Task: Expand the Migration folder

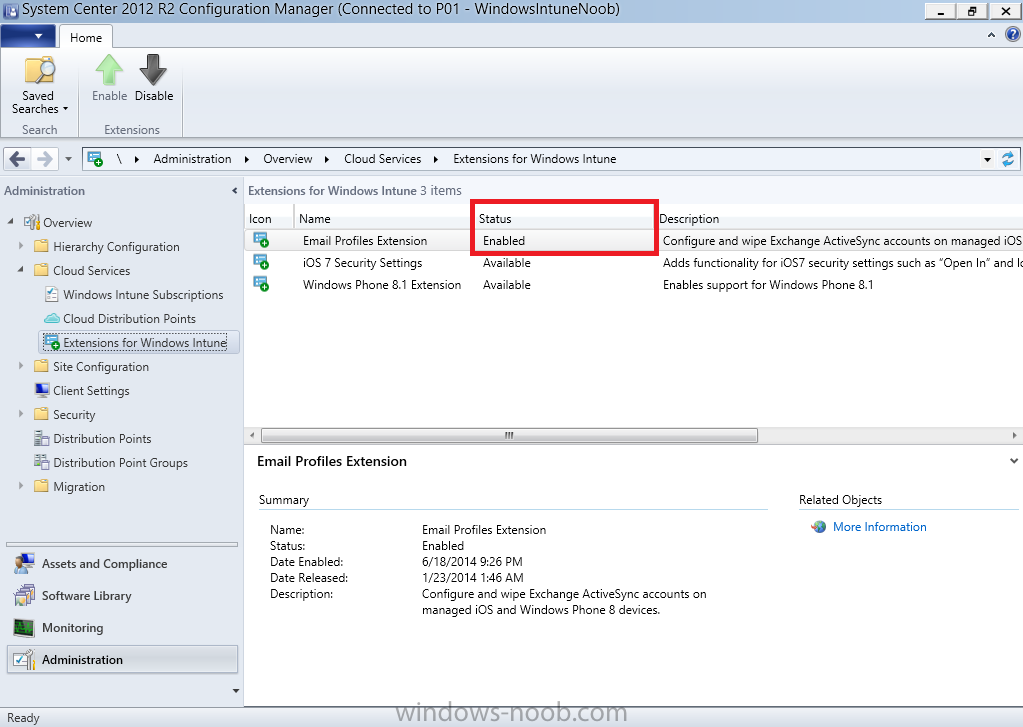Action: coord(21,486)
